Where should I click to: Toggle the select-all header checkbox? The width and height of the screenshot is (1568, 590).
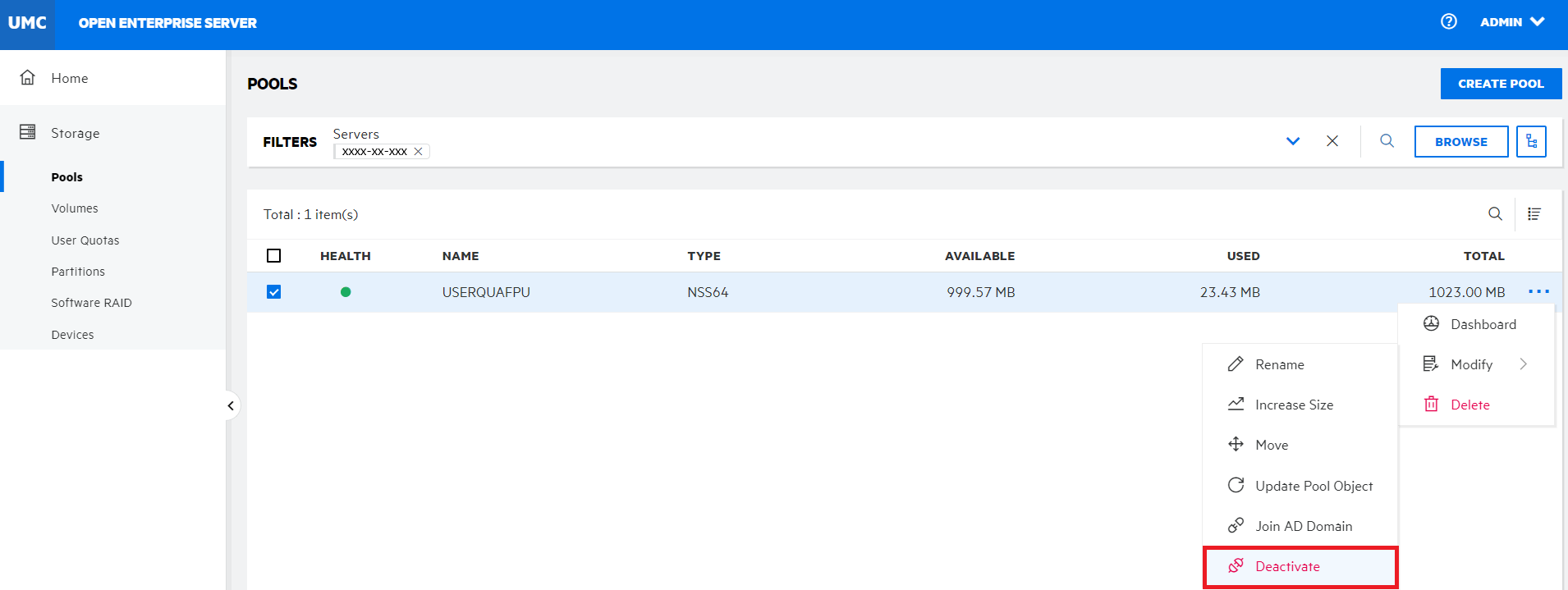tap(274, 256)
